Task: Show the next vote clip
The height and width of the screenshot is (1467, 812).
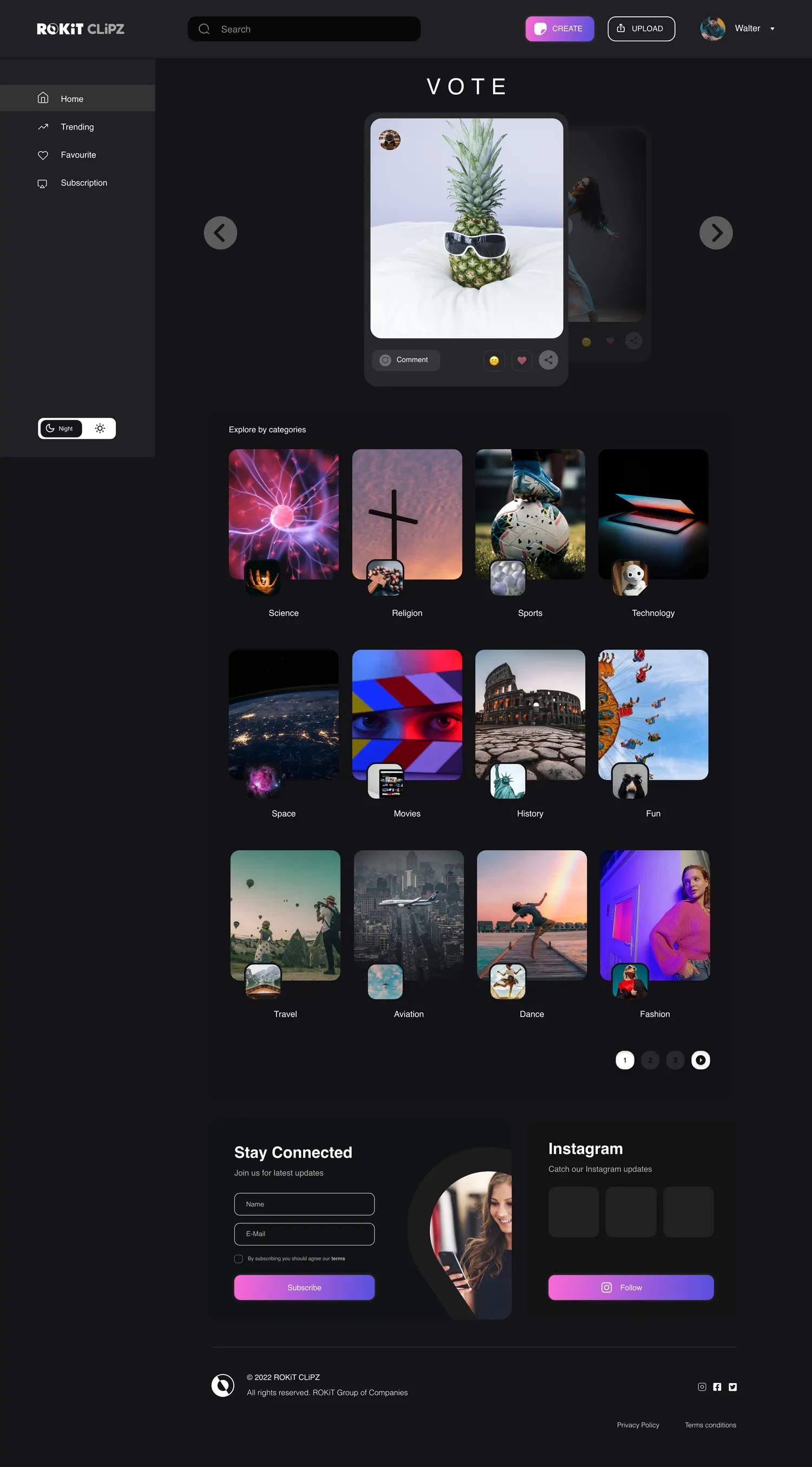Action: [716, 232]
